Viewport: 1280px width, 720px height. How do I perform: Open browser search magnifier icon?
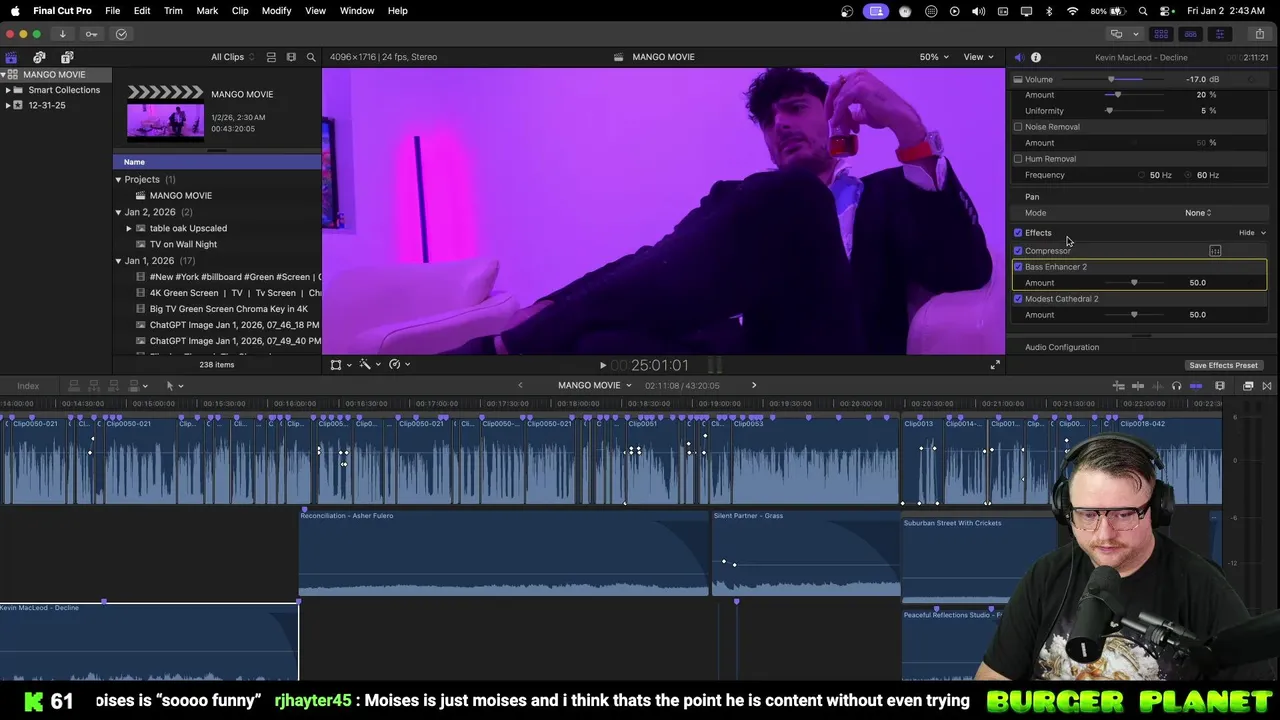point(311,57)
